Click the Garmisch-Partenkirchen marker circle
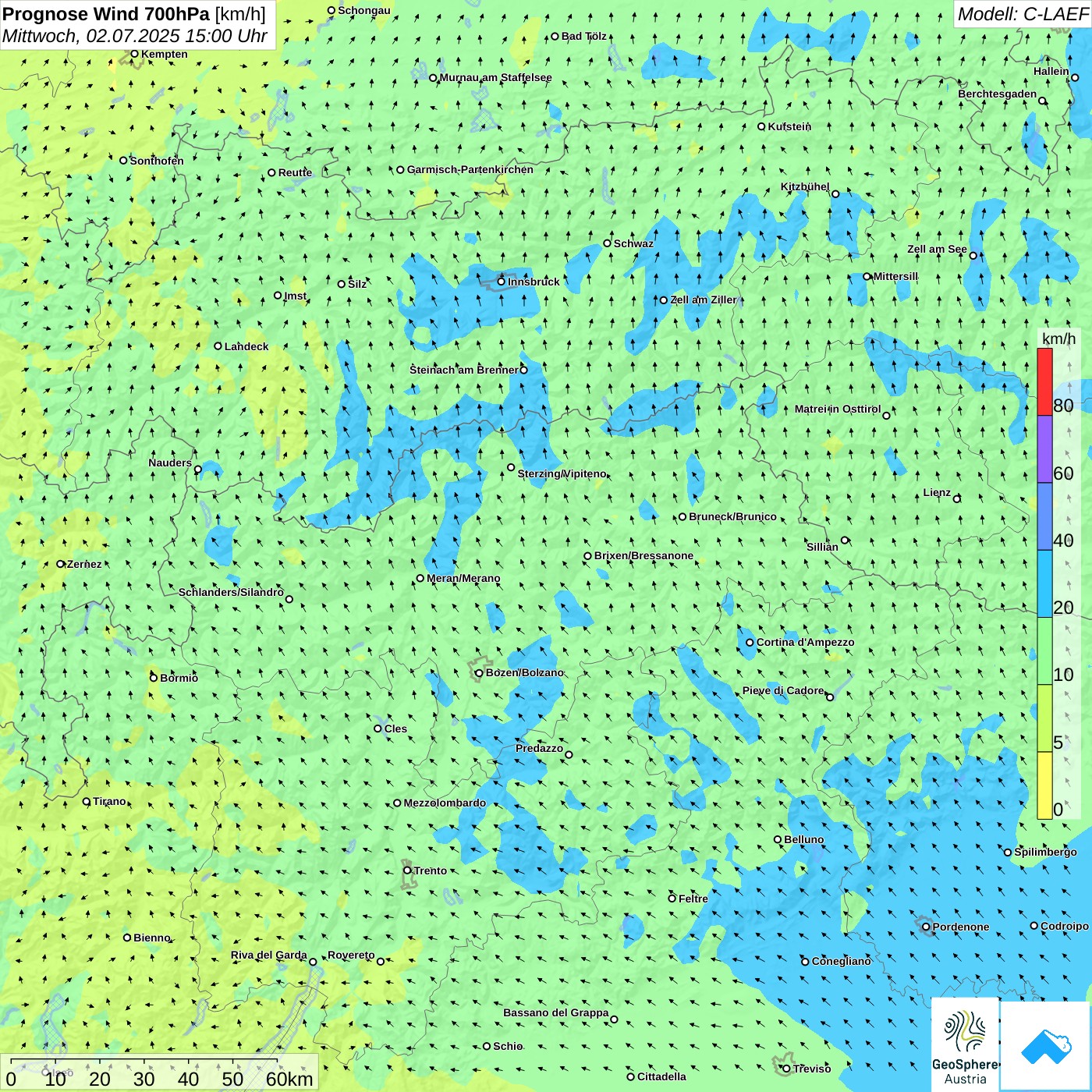The width and height of the screenshot is (1092, 1092). 400,169
